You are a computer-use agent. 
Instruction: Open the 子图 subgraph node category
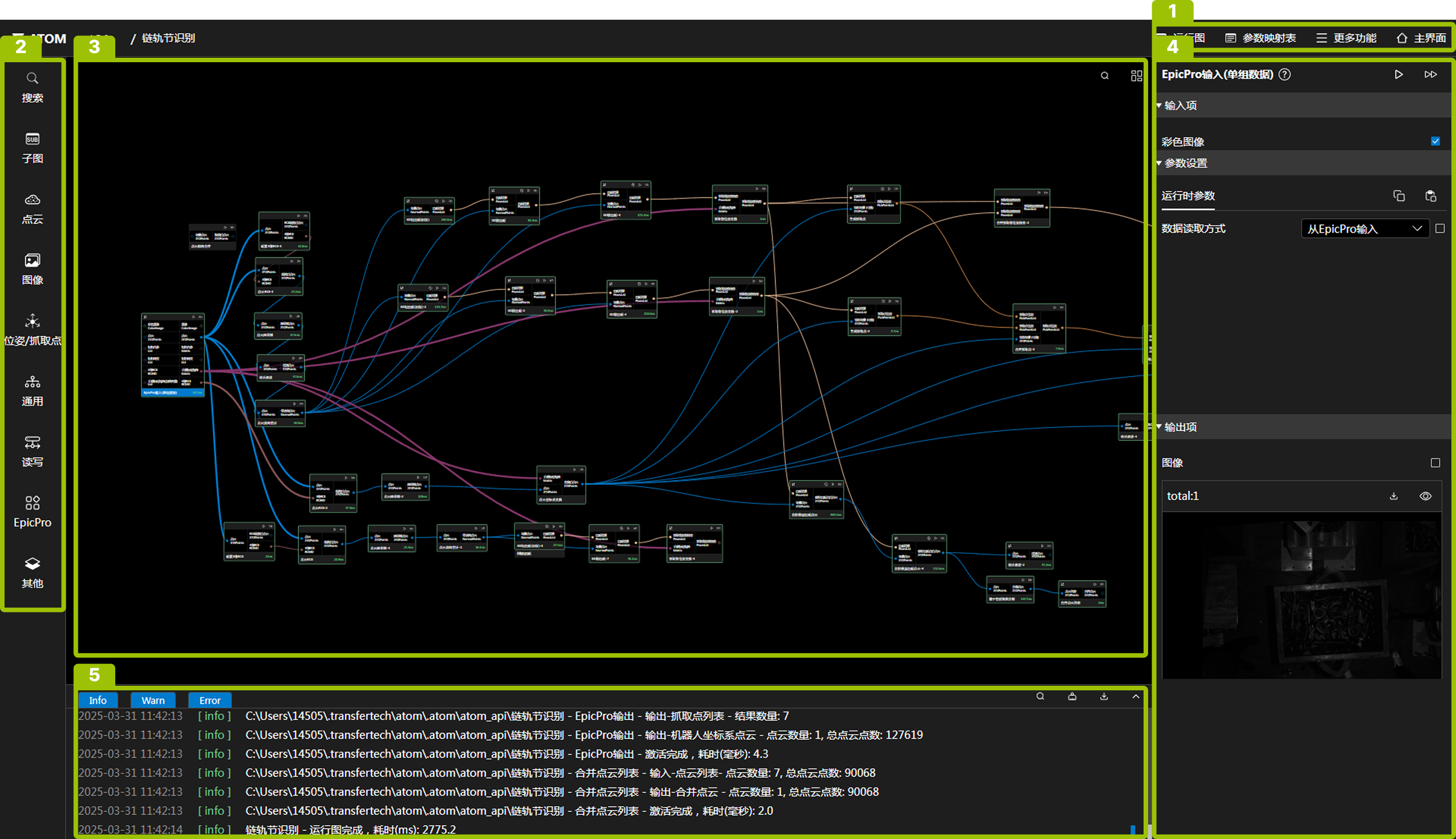32,148
